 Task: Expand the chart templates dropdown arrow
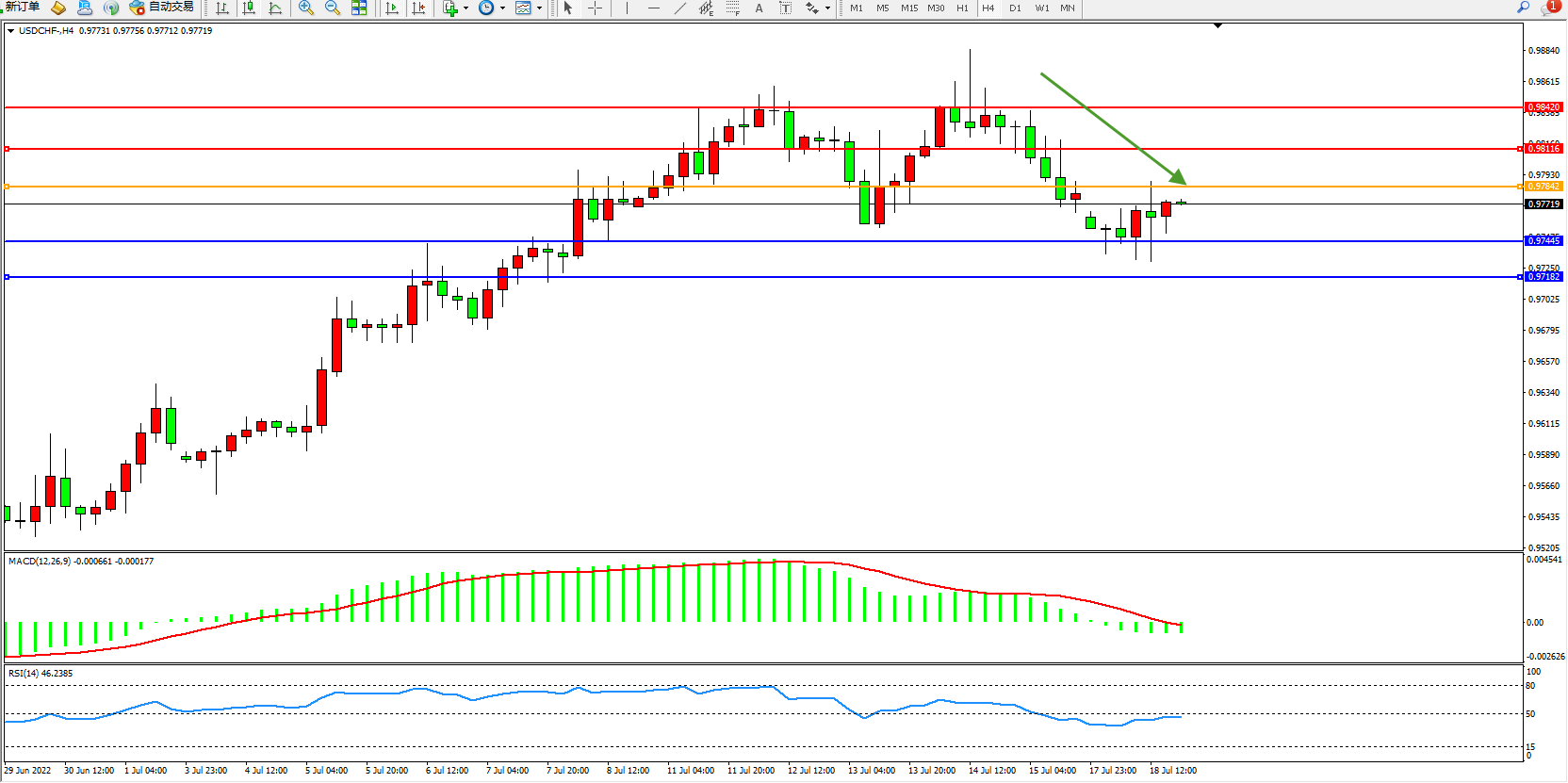539,8
